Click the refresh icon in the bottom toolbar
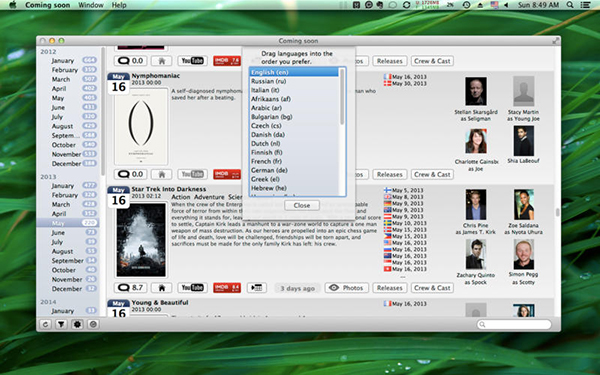This screenshot has height=375, width=600. click(x=46, y=324)
